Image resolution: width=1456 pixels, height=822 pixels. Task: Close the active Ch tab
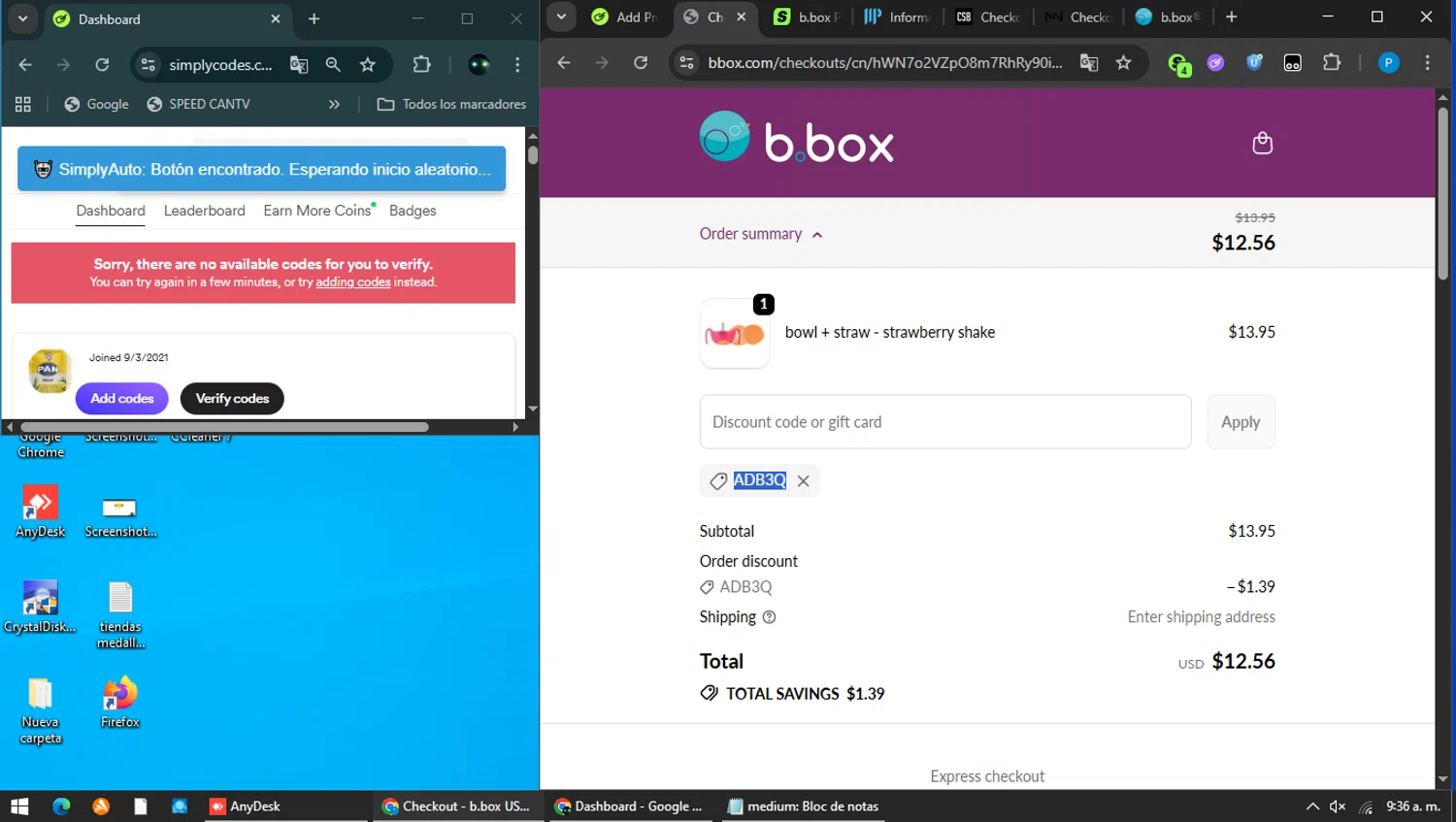[x=742, y=17]
